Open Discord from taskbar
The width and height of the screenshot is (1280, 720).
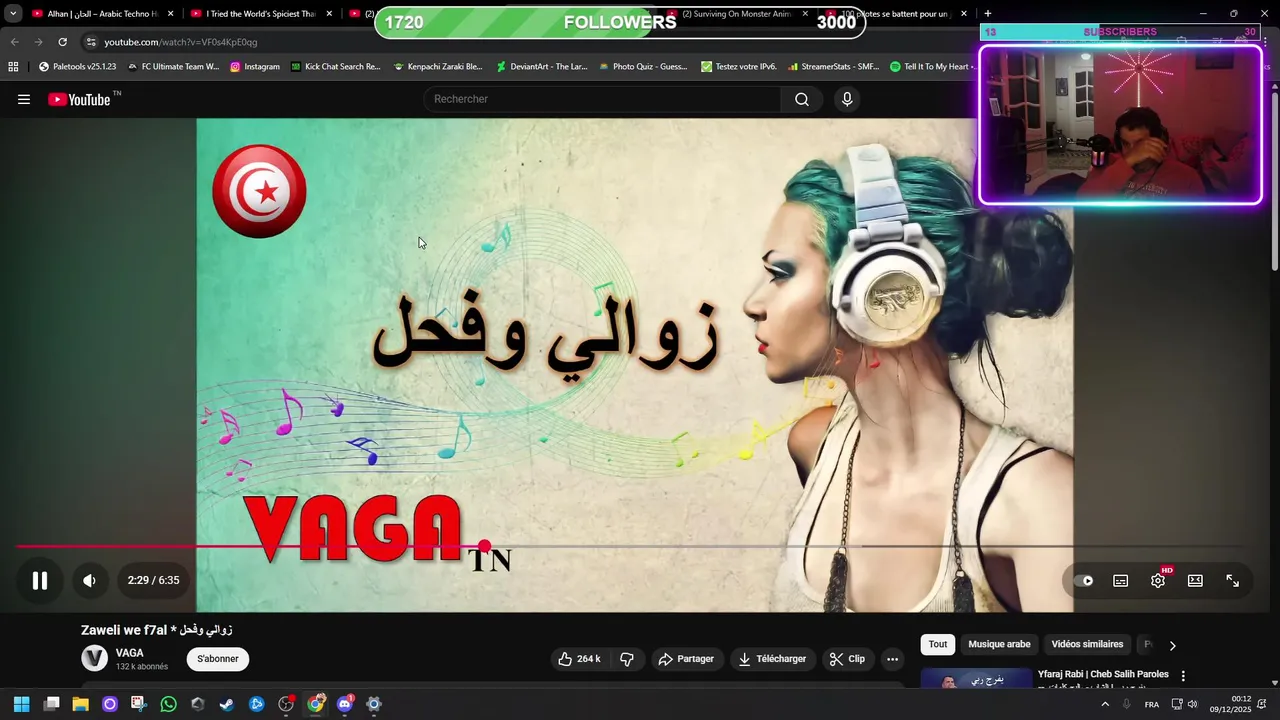tap(345, 704)
